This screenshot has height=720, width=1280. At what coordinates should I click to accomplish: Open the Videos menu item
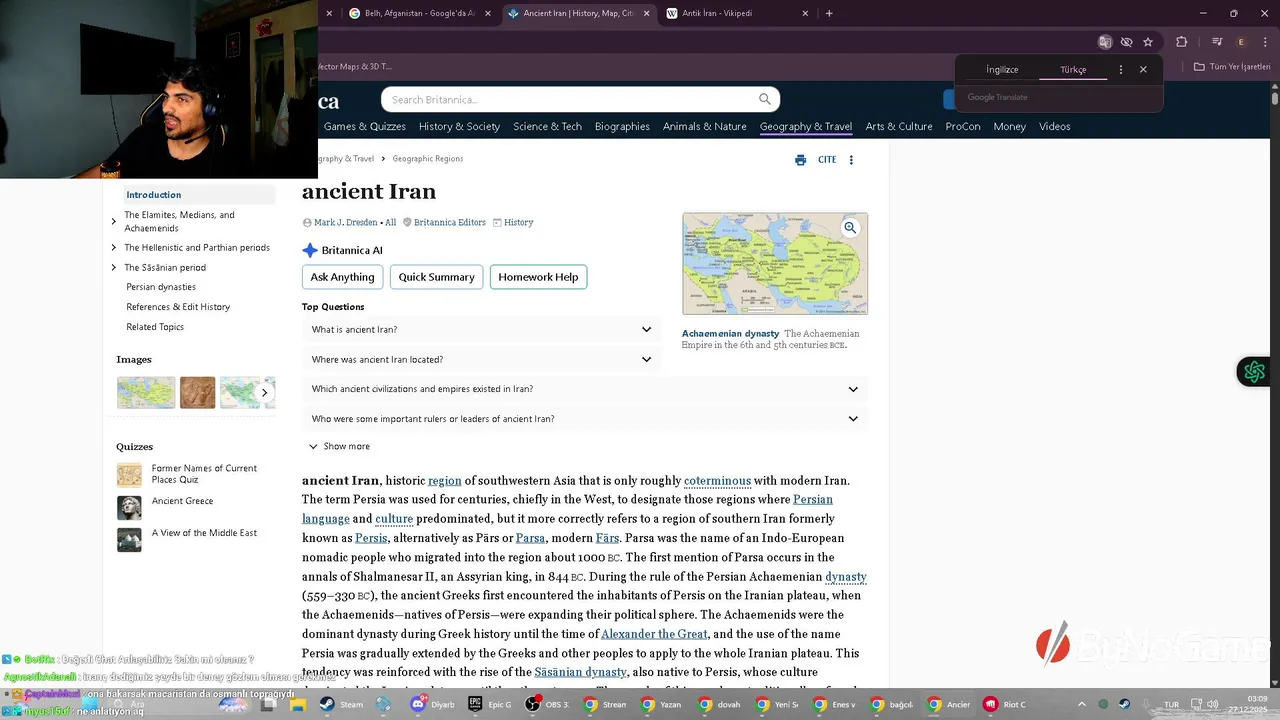click(1055, 126)
